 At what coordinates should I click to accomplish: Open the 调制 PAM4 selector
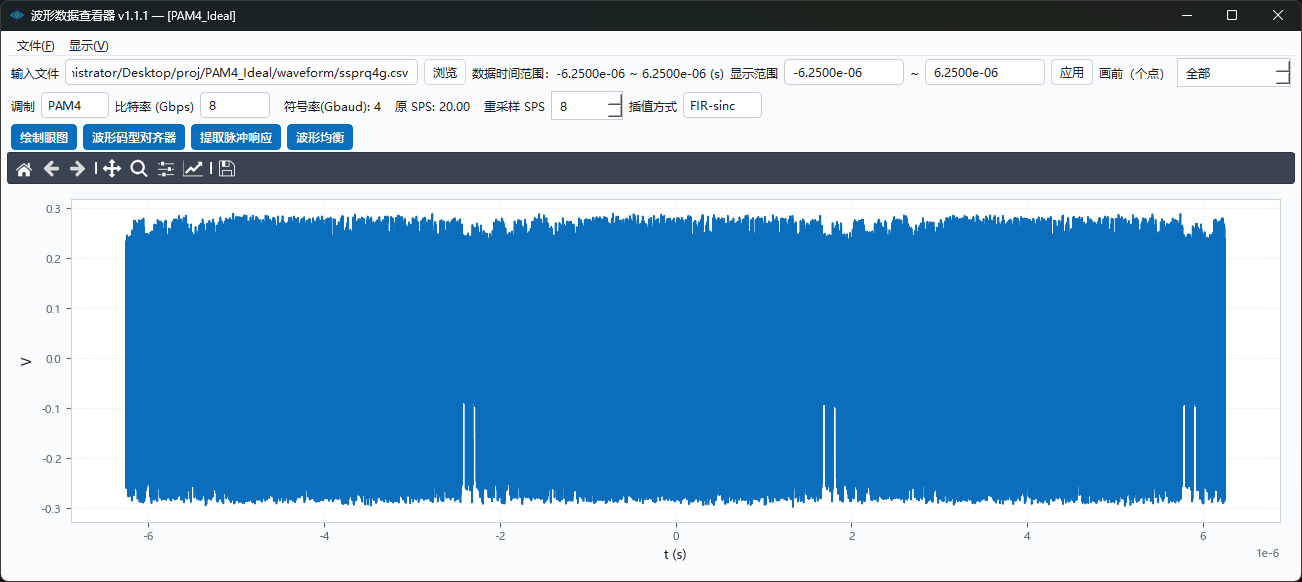click(75, 106)
